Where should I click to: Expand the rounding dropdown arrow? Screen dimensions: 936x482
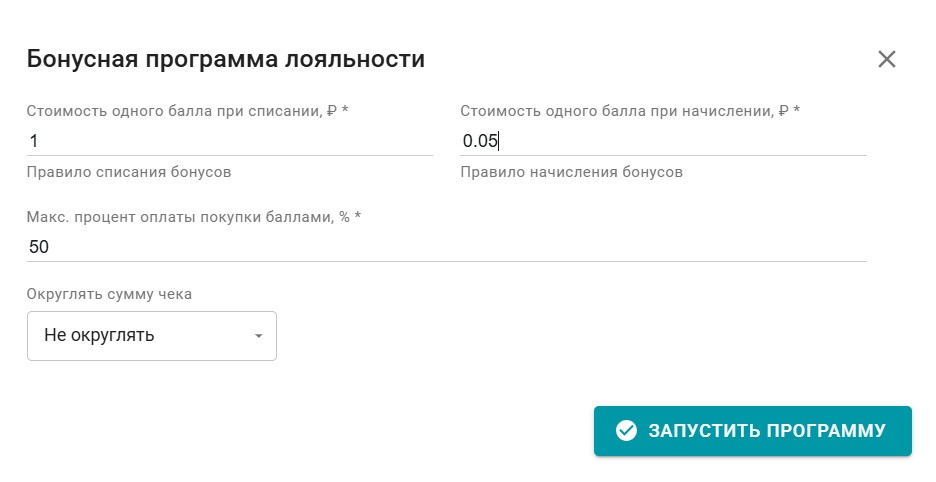[x=258, y=336]
